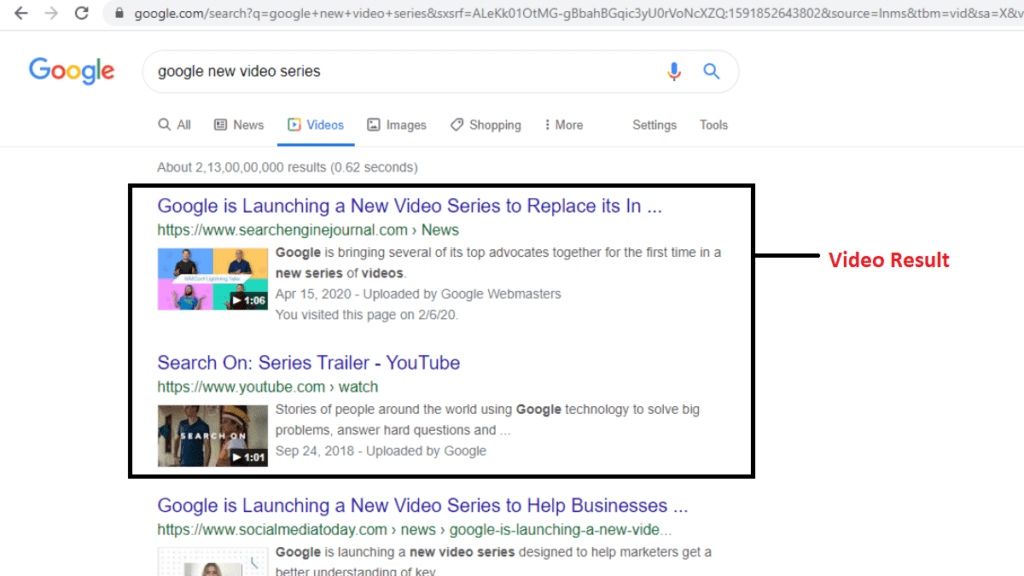Viewport: 1024px width, 576px height.
Task: Start voice search with the microphone icon
Action: pyautogui.click(x=674, y=71)
